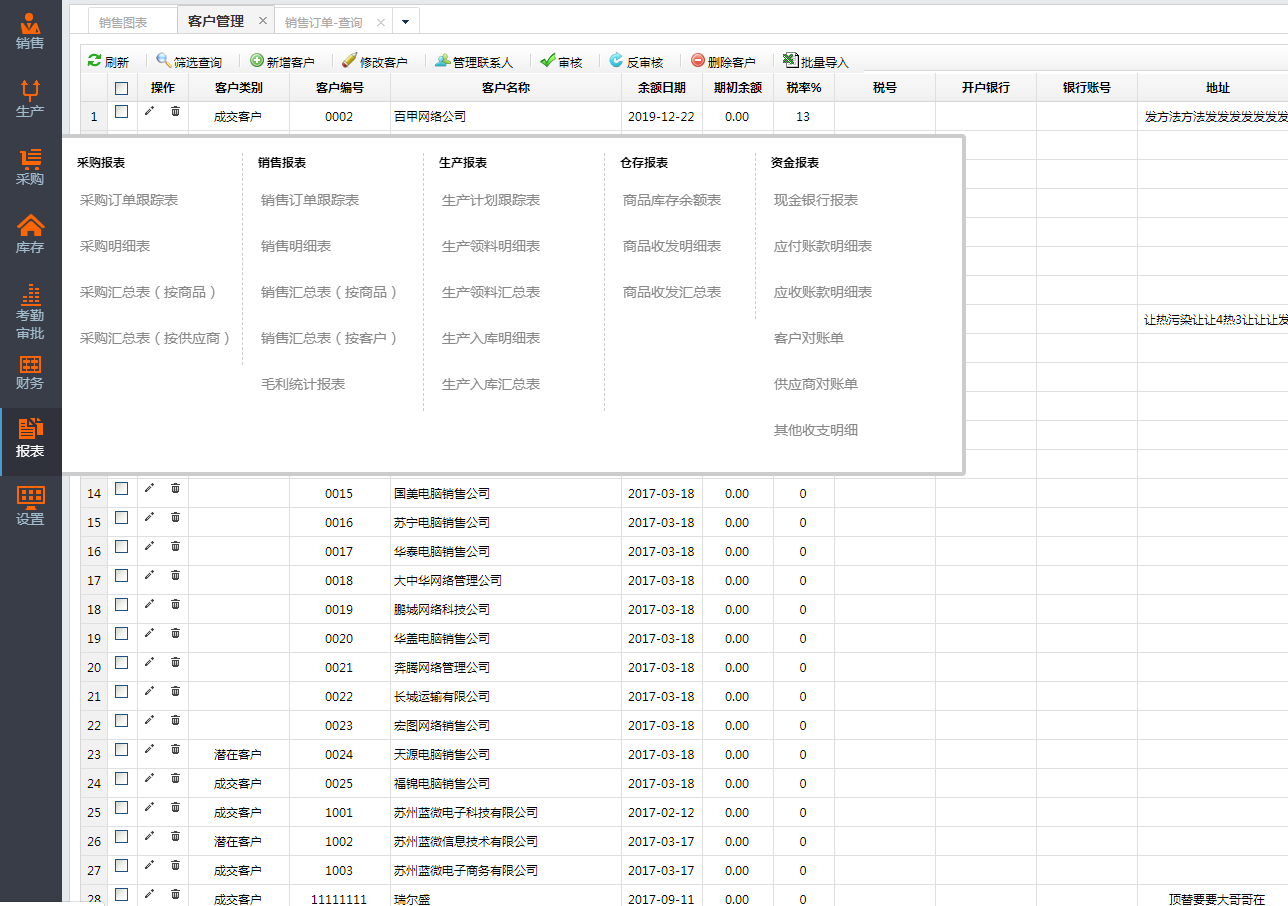This screenshot has height=906, width=1288.
Task: Switch to the 销售图表 tab
Action: click(123, 22)
